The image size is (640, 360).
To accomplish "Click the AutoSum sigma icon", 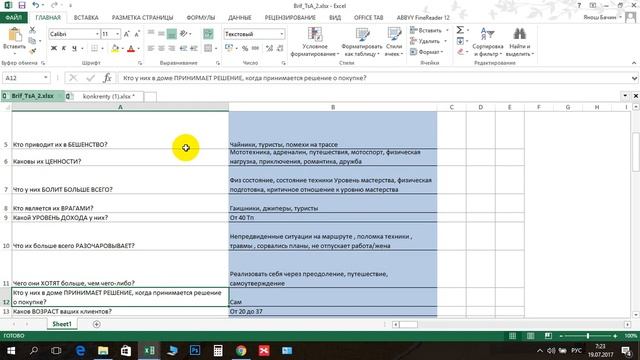I will click(460, 30).
